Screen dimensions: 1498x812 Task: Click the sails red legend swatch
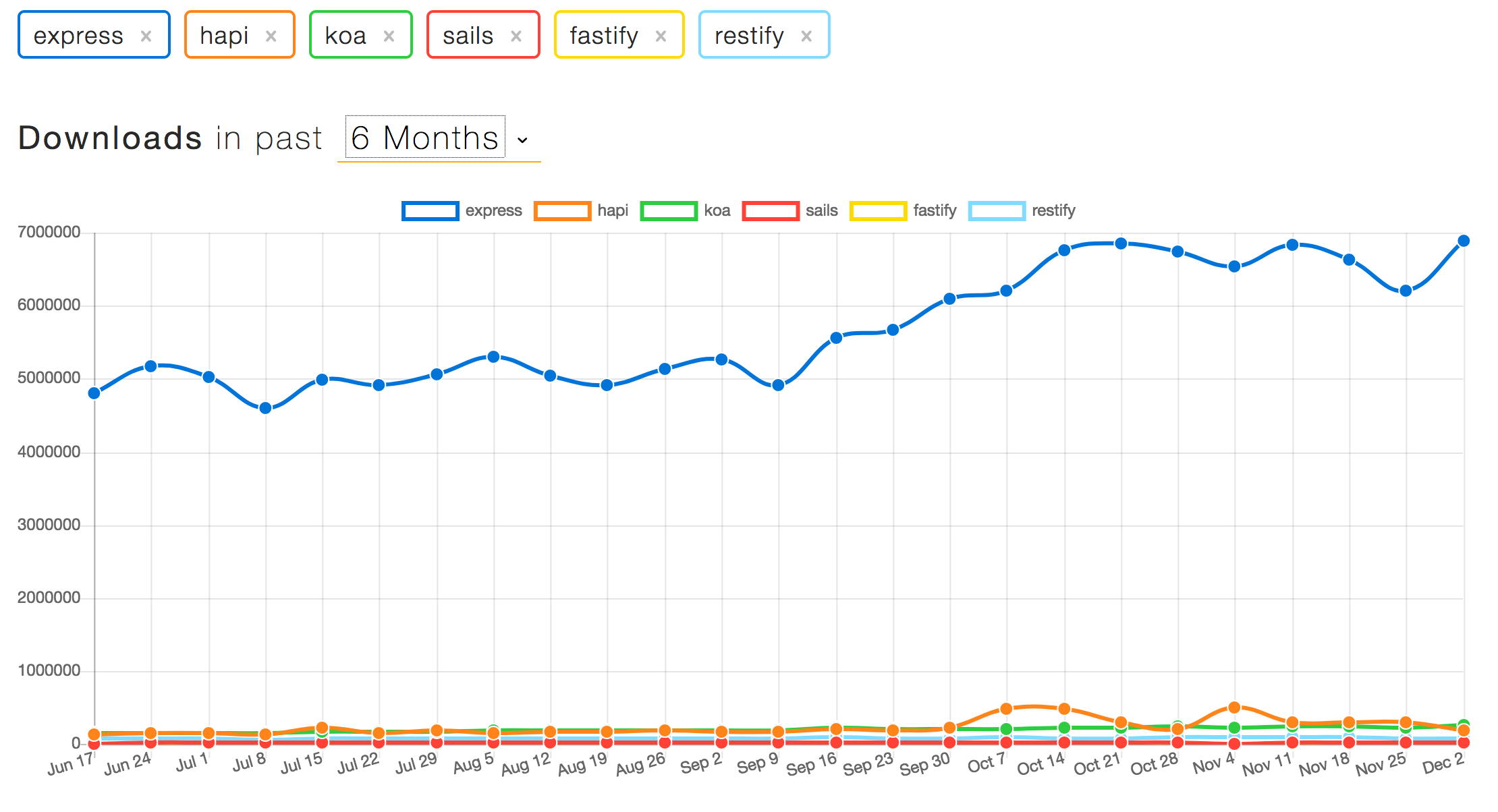(x=771, y=211)
